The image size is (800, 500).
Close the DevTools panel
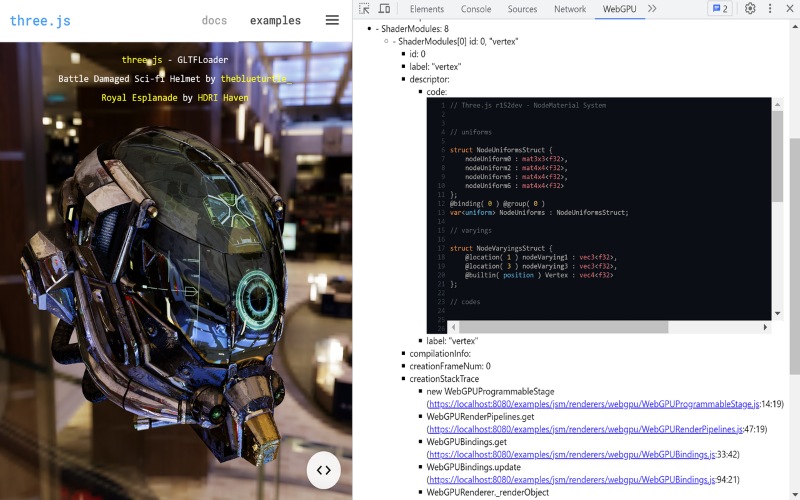[789, 9]
